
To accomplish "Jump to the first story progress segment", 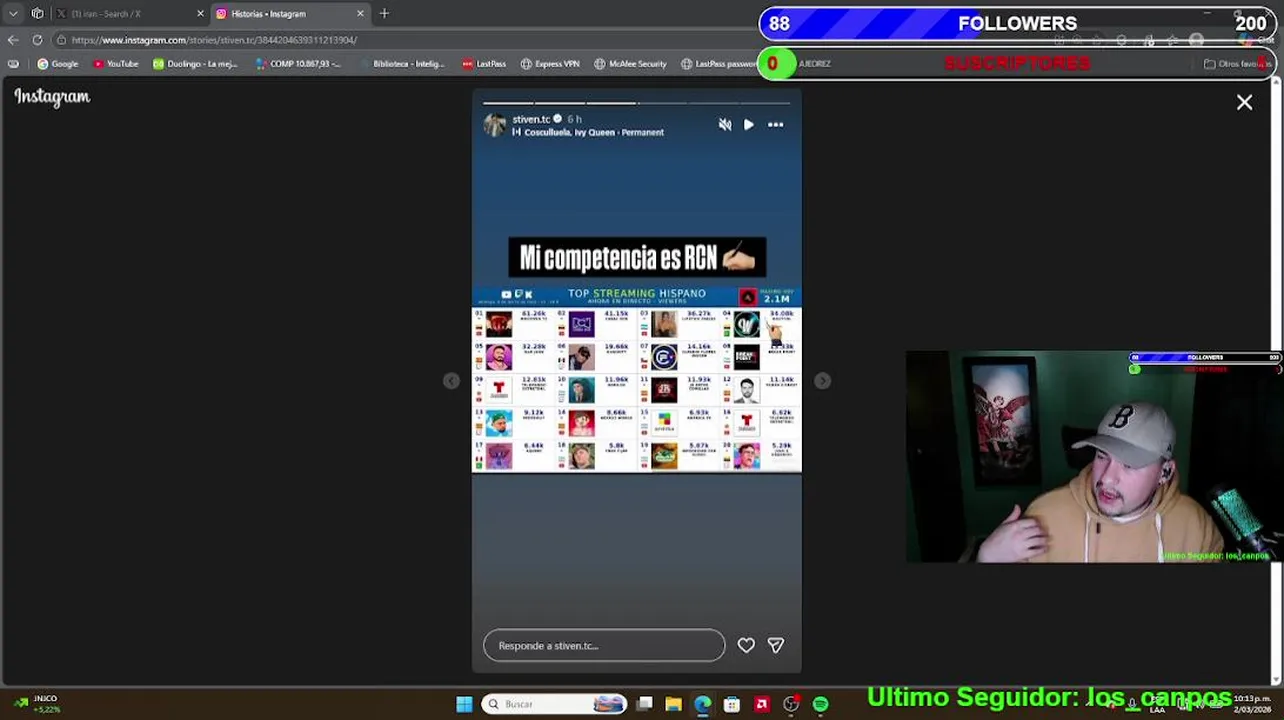I will (508, 103).
